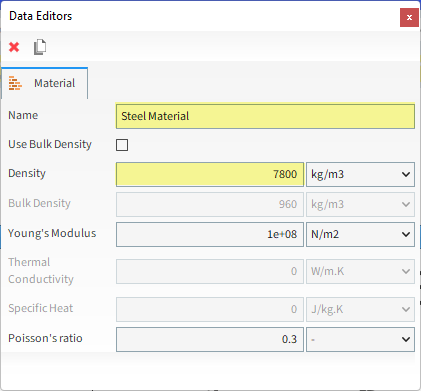421x391 pixels.
Task: Open the Density units kg/m3 dropdown
Action: tap(360, 174)
